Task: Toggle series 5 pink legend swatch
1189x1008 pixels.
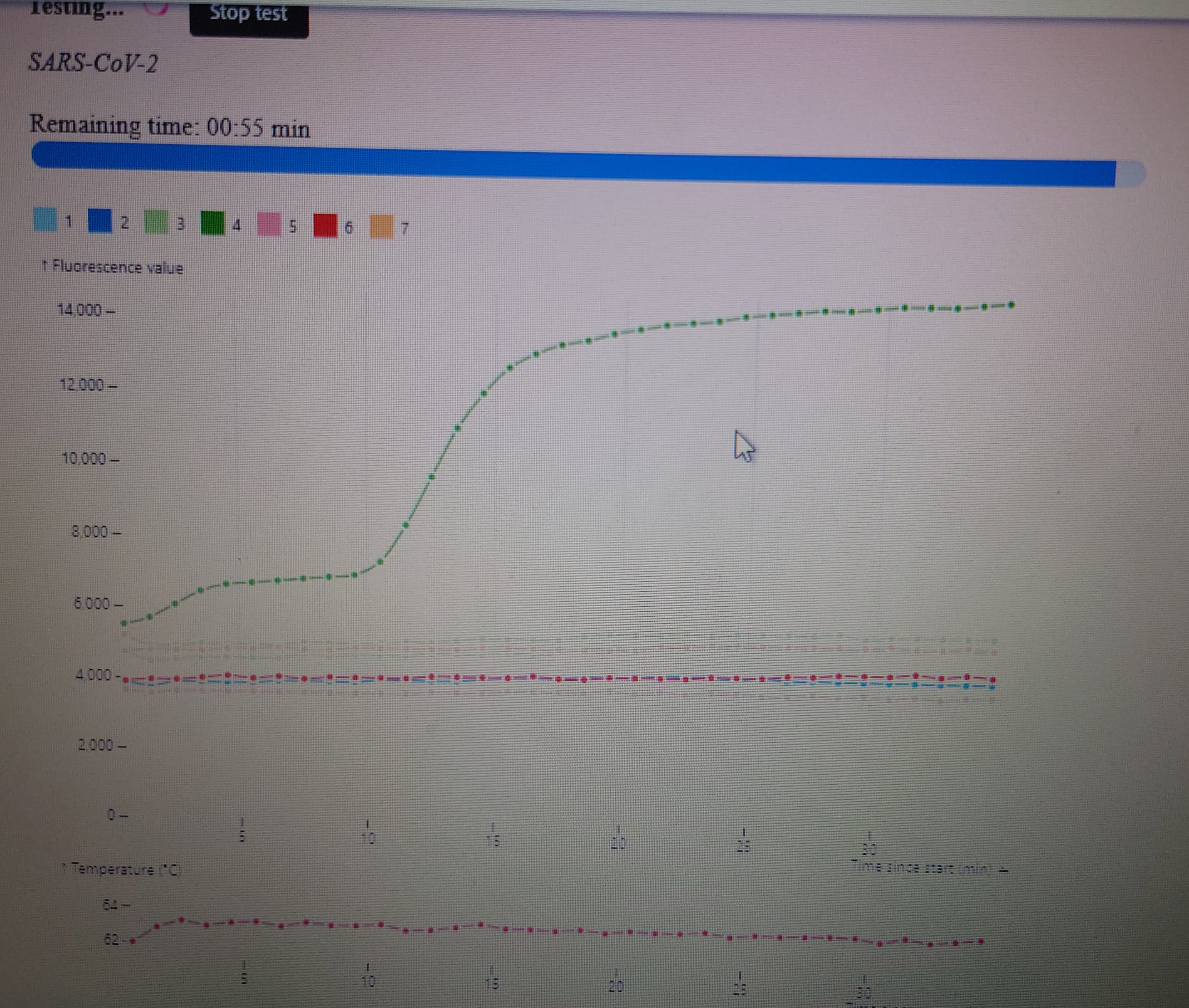Action: tap(269, 224)
